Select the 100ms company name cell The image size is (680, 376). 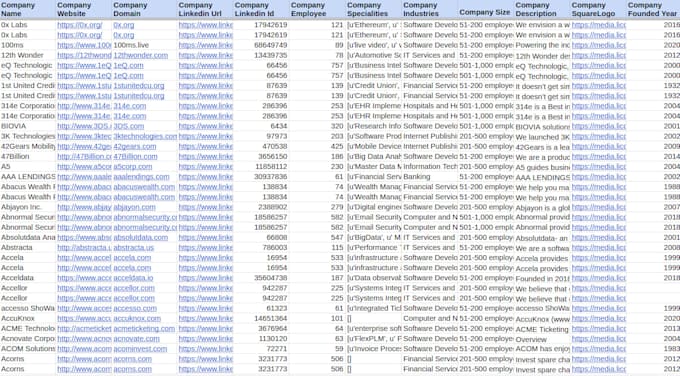pos(28,45)
